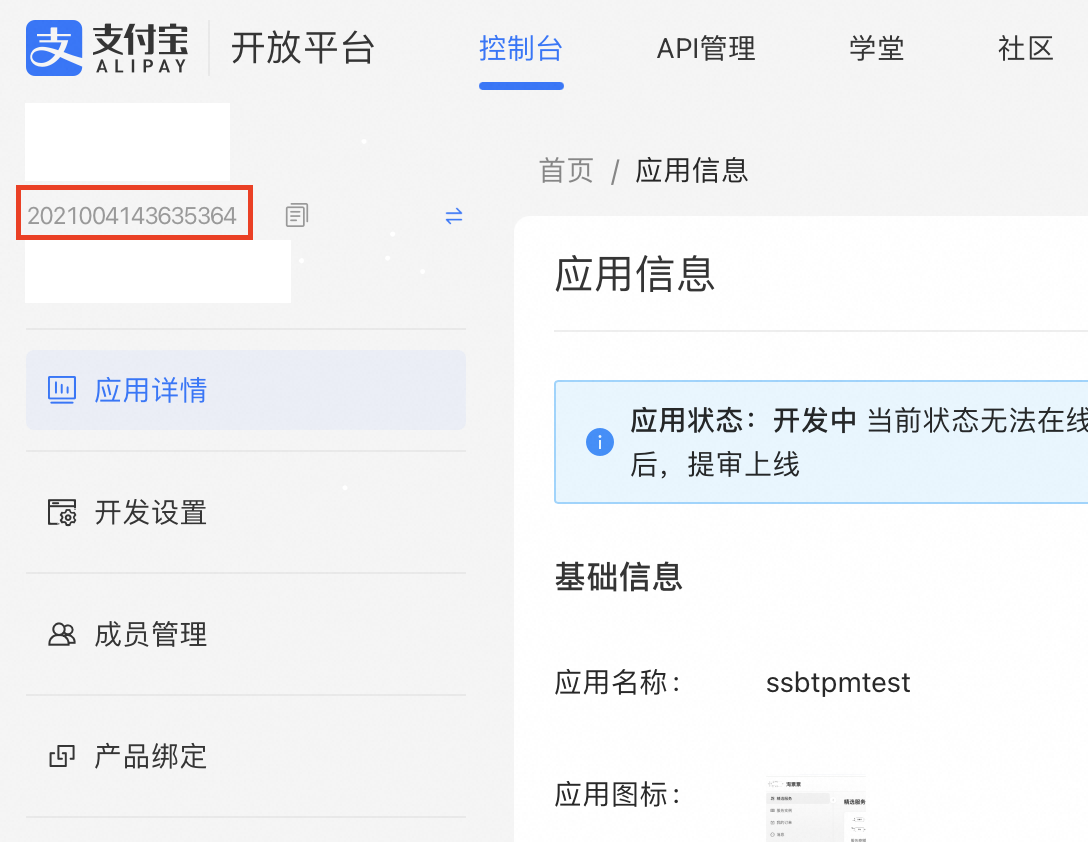Click the ssbtpmtest application name
This screenshot has height=842, width=1088.
point(838,682)
